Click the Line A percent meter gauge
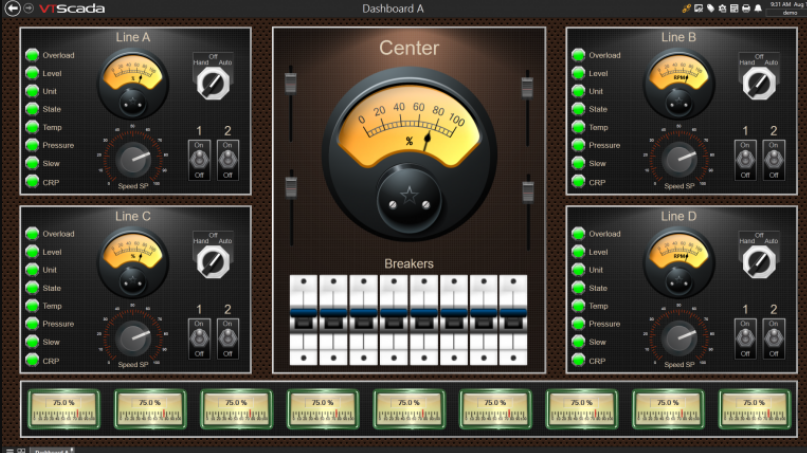This screenshot has height=453, width=807. click(x=133, y=84)
